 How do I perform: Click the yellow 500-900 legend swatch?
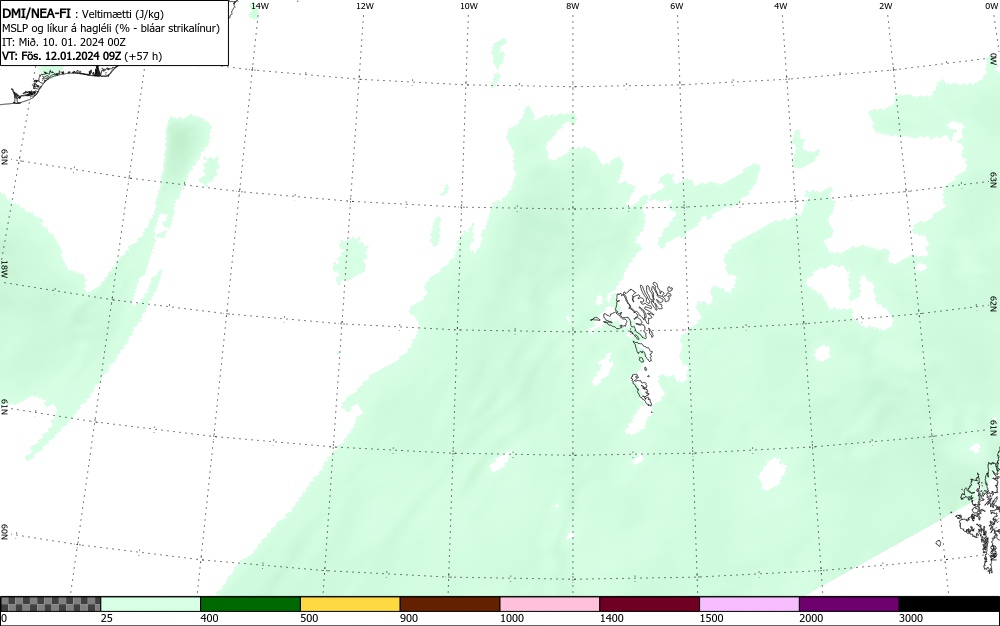tap(350, 604)
